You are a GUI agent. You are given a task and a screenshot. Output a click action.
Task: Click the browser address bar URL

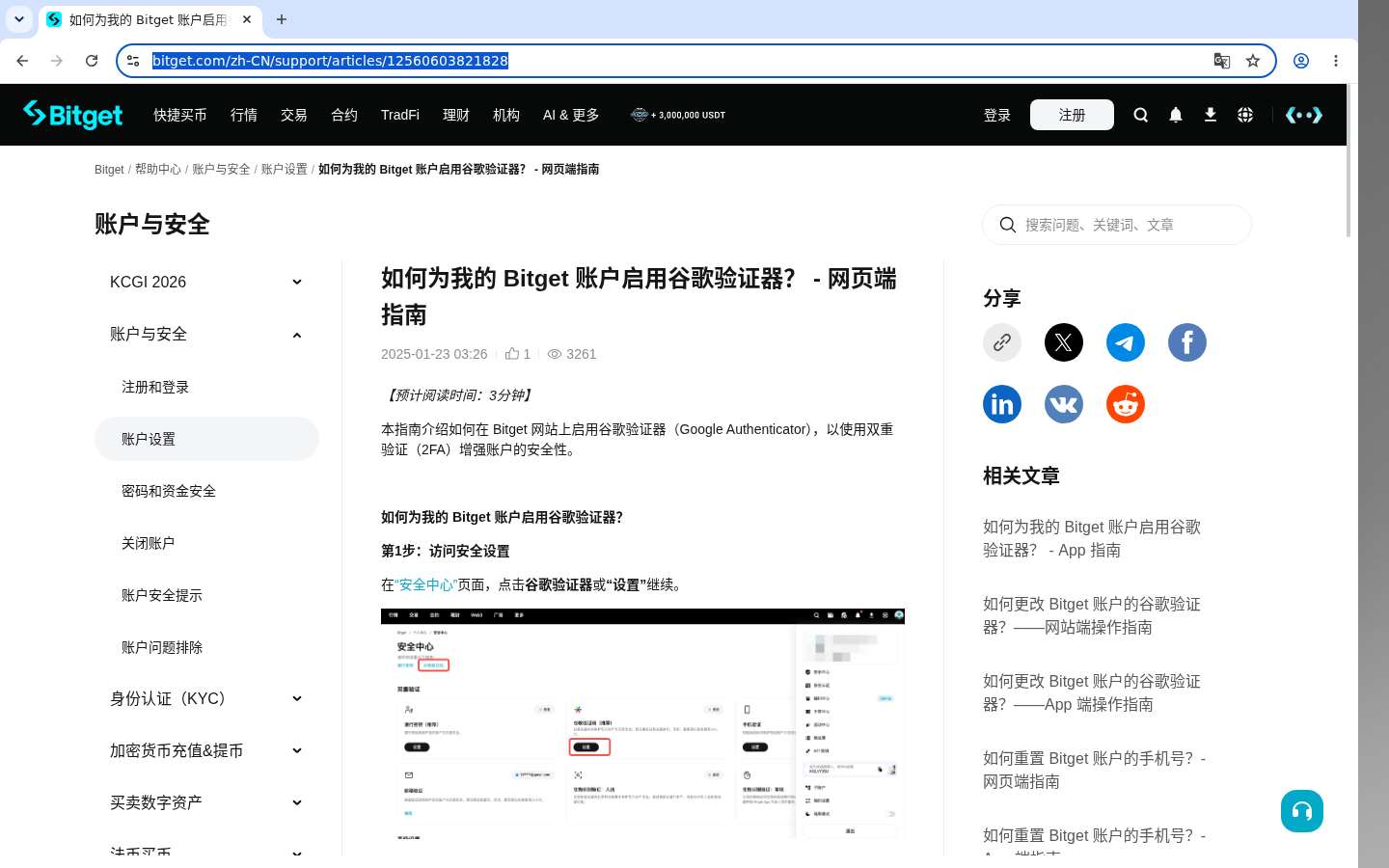[x=330, y=61]
